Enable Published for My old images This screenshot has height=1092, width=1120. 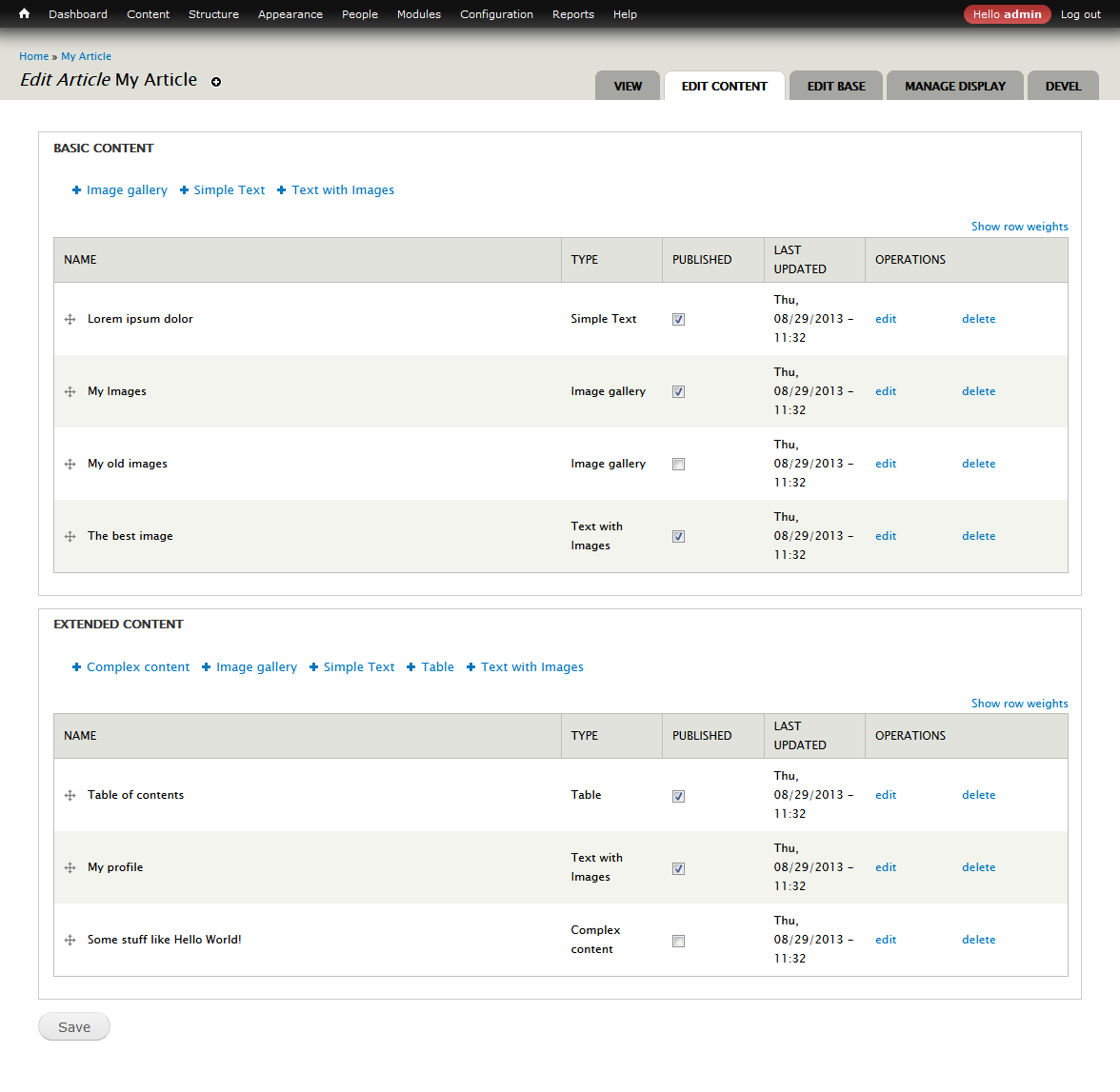coord(678,464)
